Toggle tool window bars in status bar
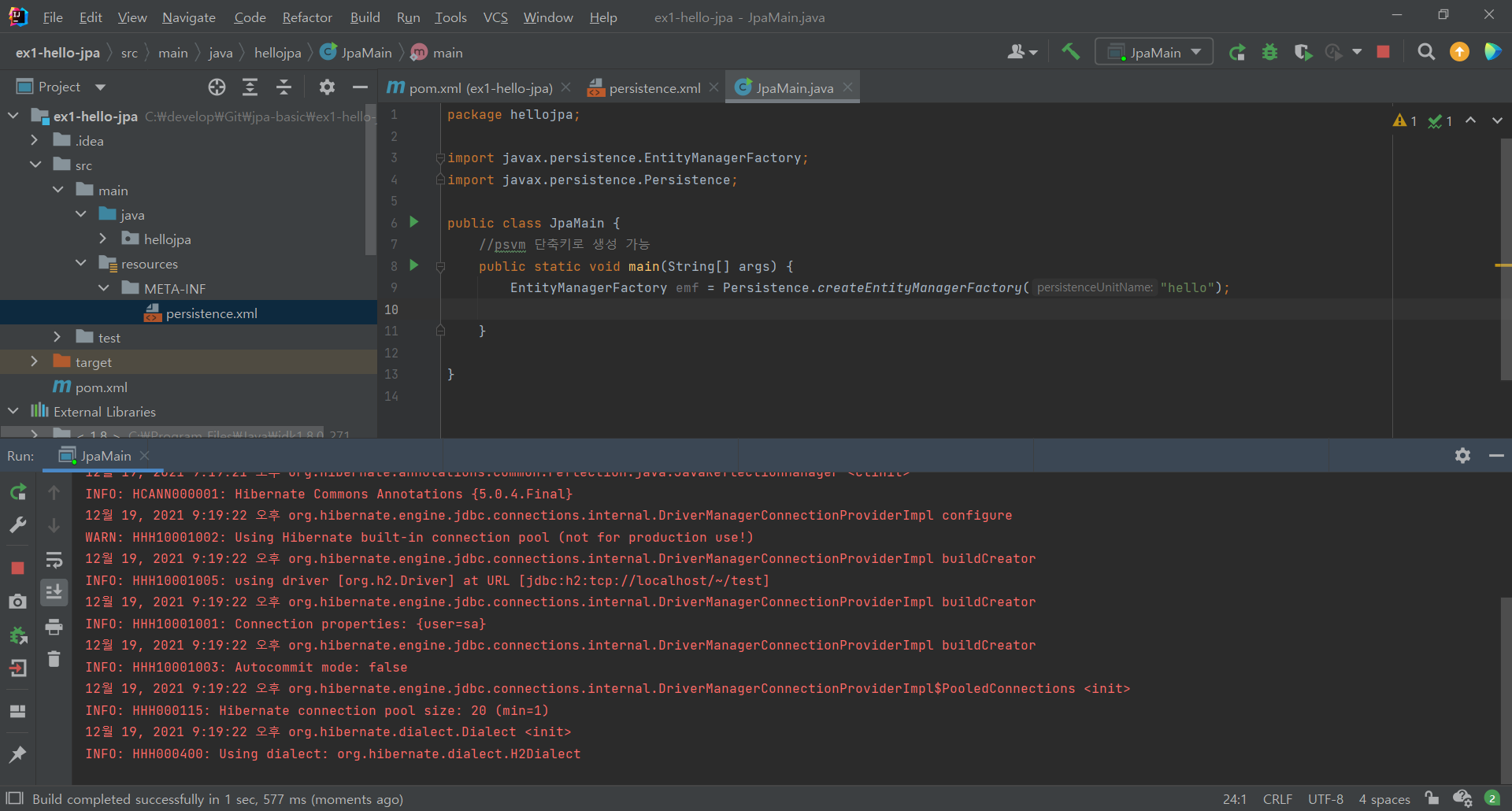 click(x=15, y=798)
